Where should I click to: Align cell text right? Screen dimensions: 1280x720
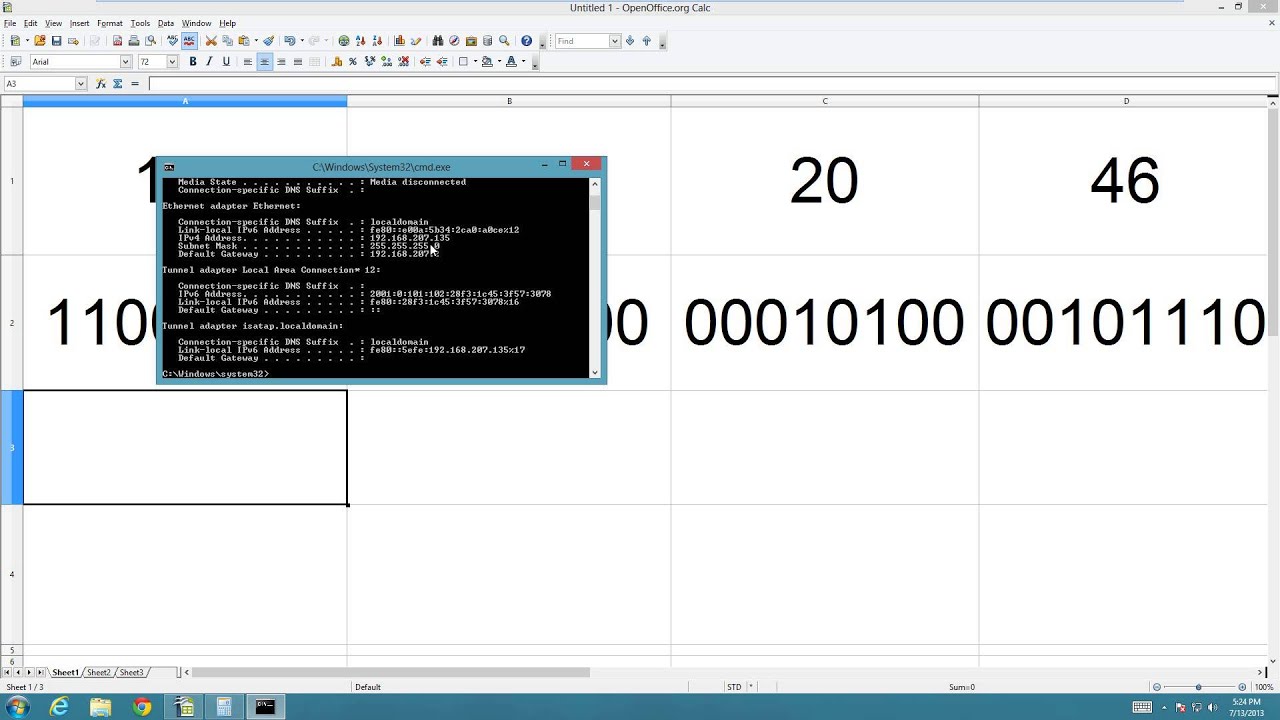click(x=281, y=62)
